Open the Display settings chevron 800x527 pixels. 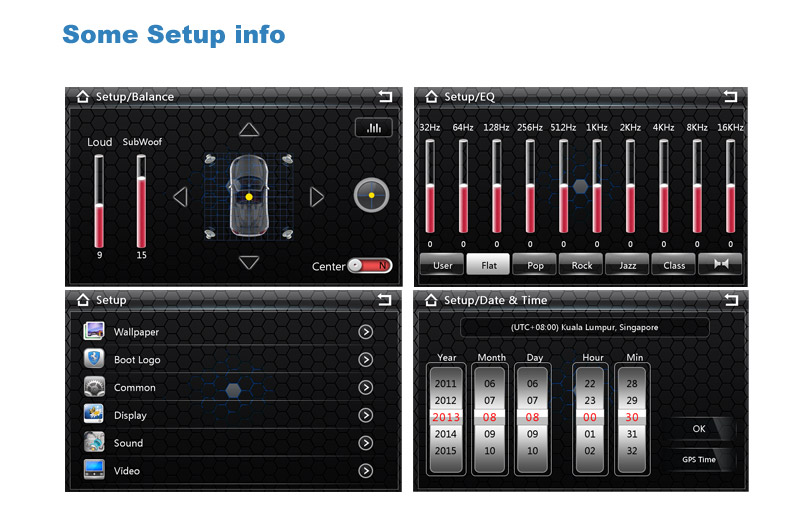(366, 415)
